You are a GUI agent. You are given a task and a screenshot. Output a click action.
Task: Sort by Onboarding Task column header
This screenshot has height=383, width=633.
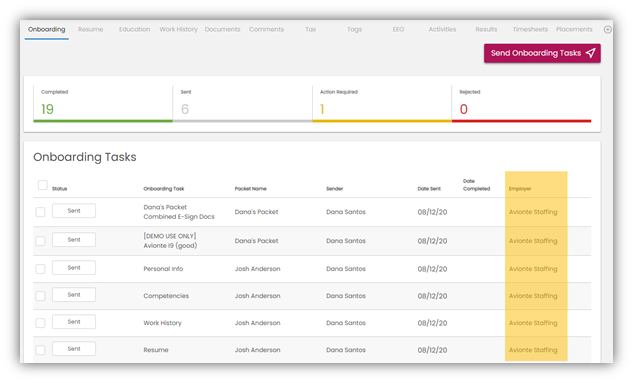pos(163,188)
